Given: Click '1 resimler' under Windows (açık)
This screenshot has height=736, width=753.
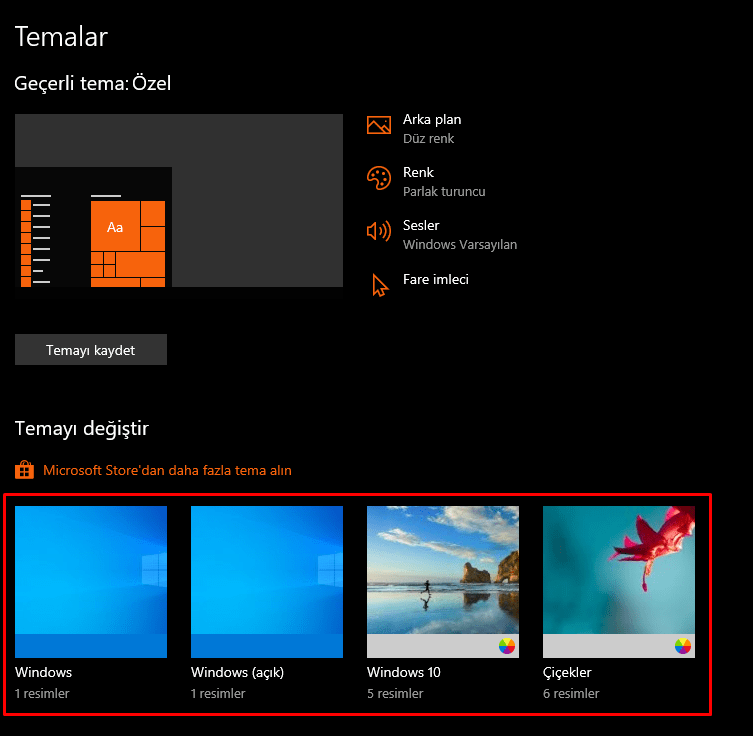Looking at the screenshot, I should pyautogui.click(x=218, y=693).
